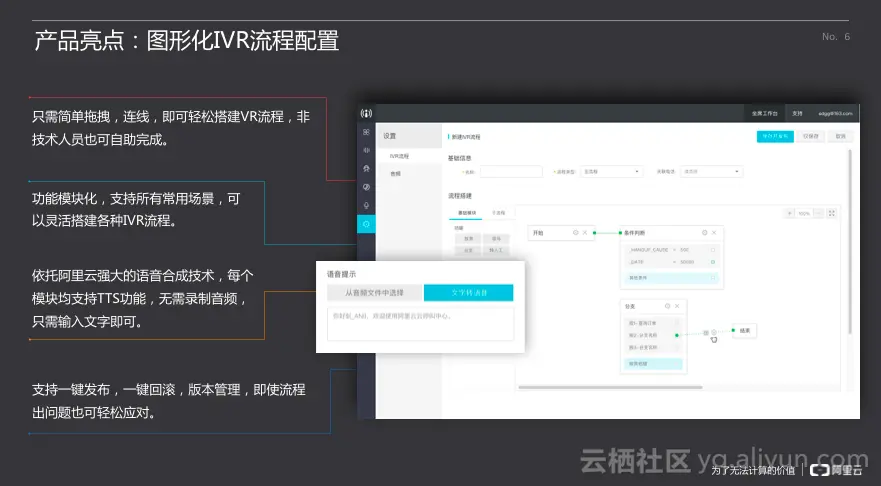
Task: Expand the 关联电话 dropdown
Action: click(x=711, y=171)
